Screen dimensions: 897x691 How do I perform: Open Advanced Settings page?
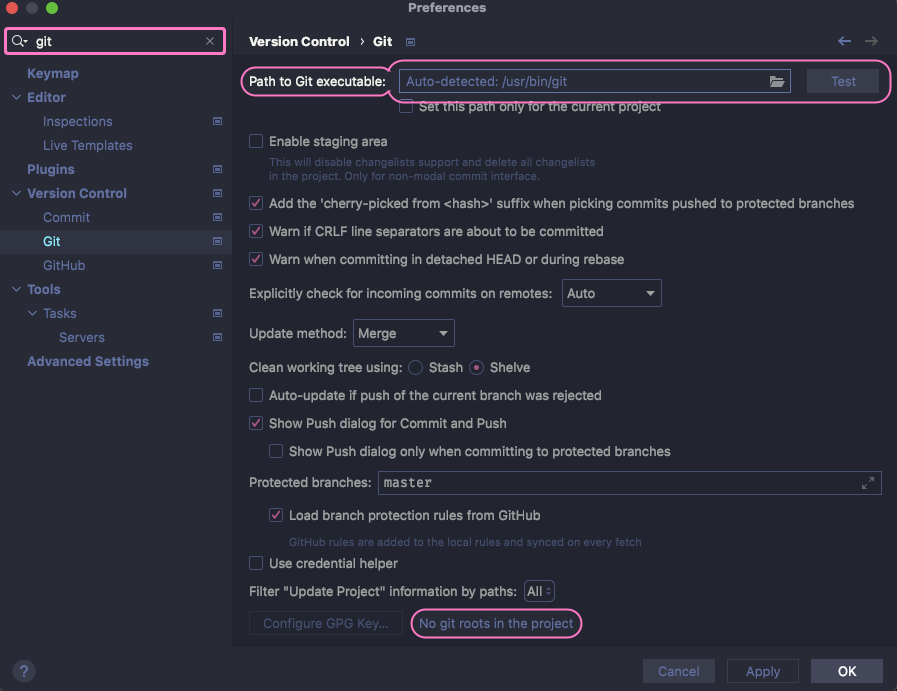(x=88, y=362)
